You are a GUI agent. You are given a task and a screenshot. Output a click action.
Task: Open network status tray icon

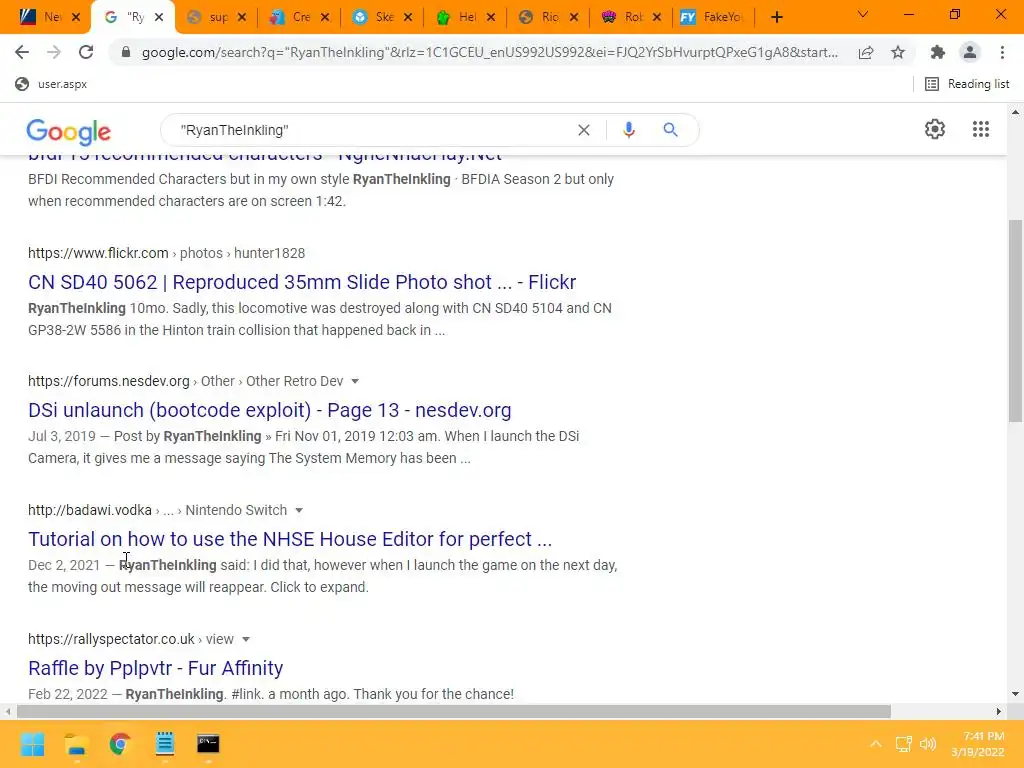coord(903,744)
